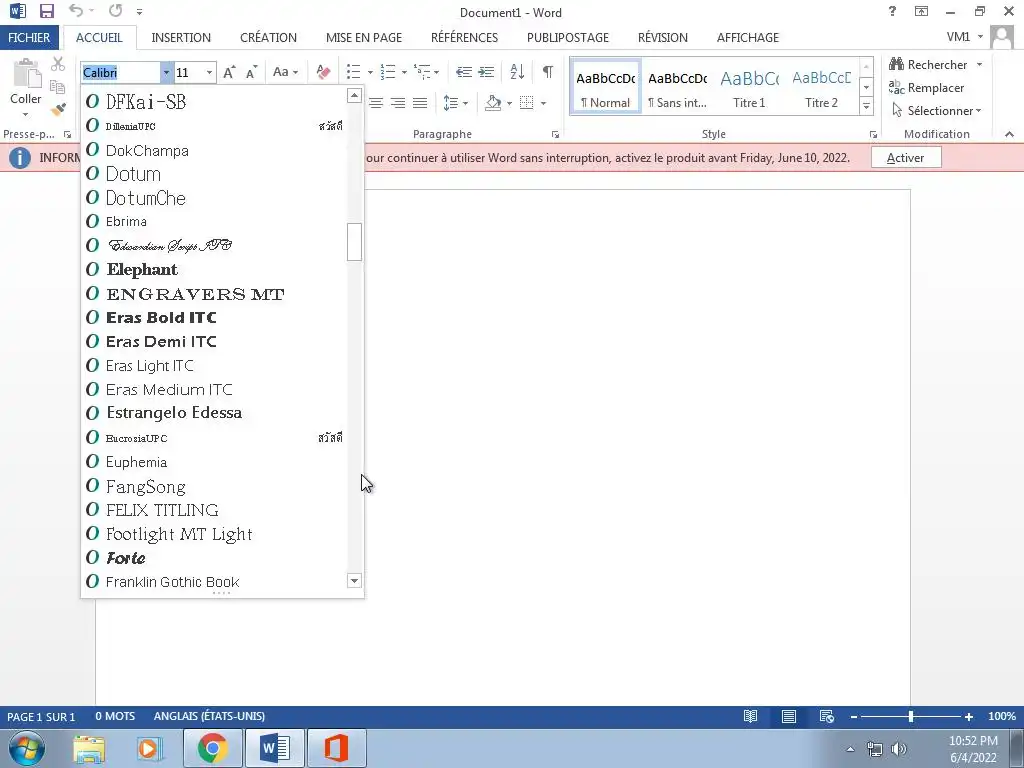Open the Change Case Aa dropdown
The image size is (1024, 768).
pyautogui.click(x=285, y=72)
